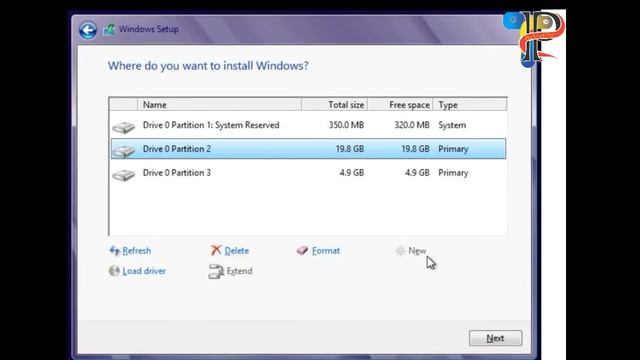The height and width of the screenshot is (360, 640).
Task: Click the drive icon for System Reserved partition
Action: coord(124,127)
